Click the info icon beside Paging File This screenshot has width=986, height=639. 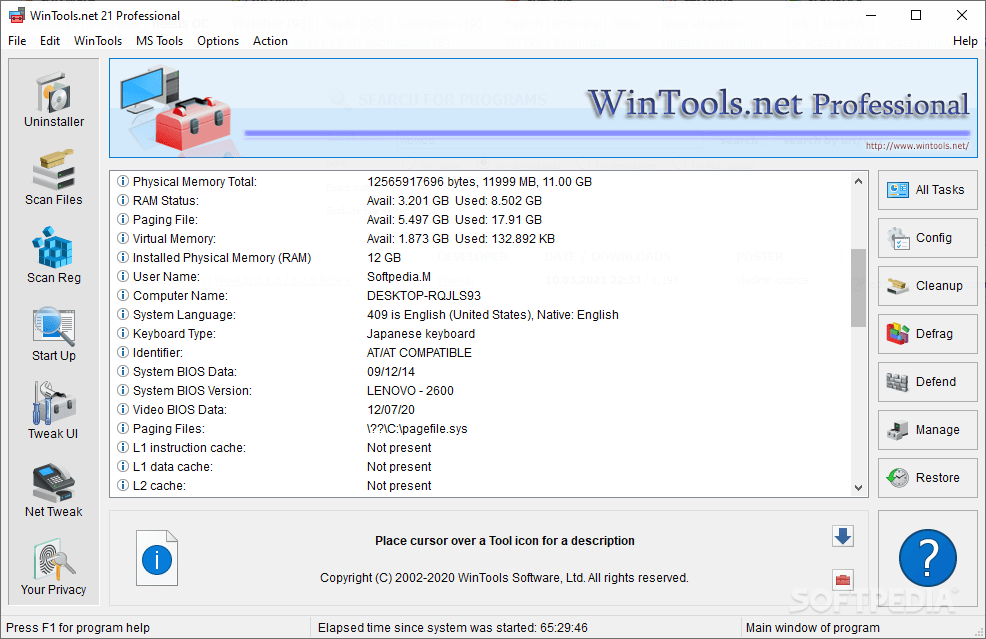pos(123,219)
